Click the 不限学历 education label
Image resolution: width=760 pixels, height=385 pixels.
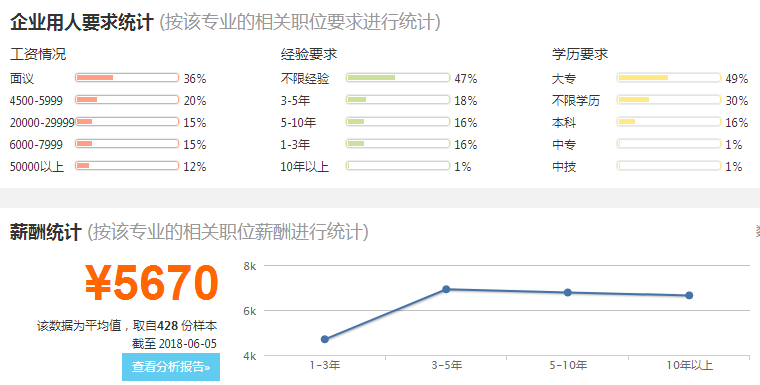point(576,100)
